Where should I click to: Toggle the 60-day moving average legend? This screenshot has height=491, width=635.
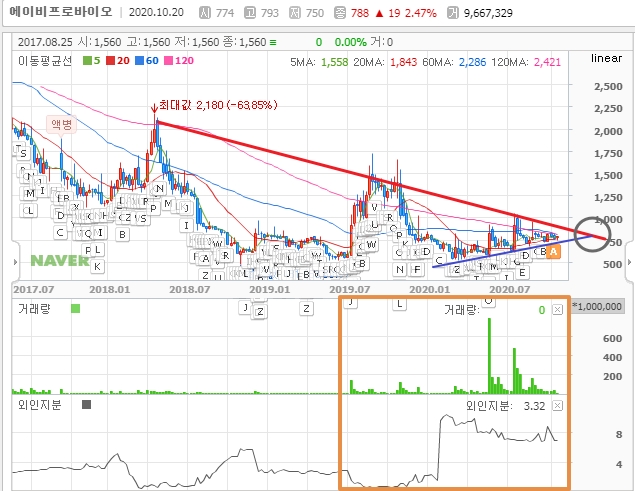tap(147, 61)
